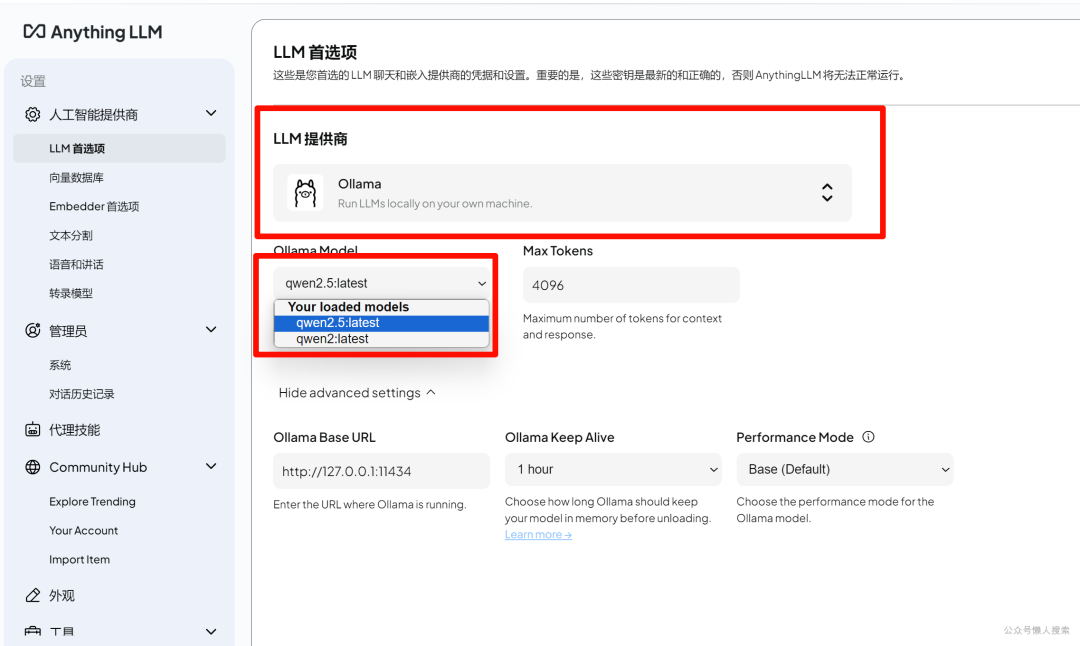1080x646 pixels.
Task: Click the 'Run LLMs locally on your own machine' text
Action: 435,204
